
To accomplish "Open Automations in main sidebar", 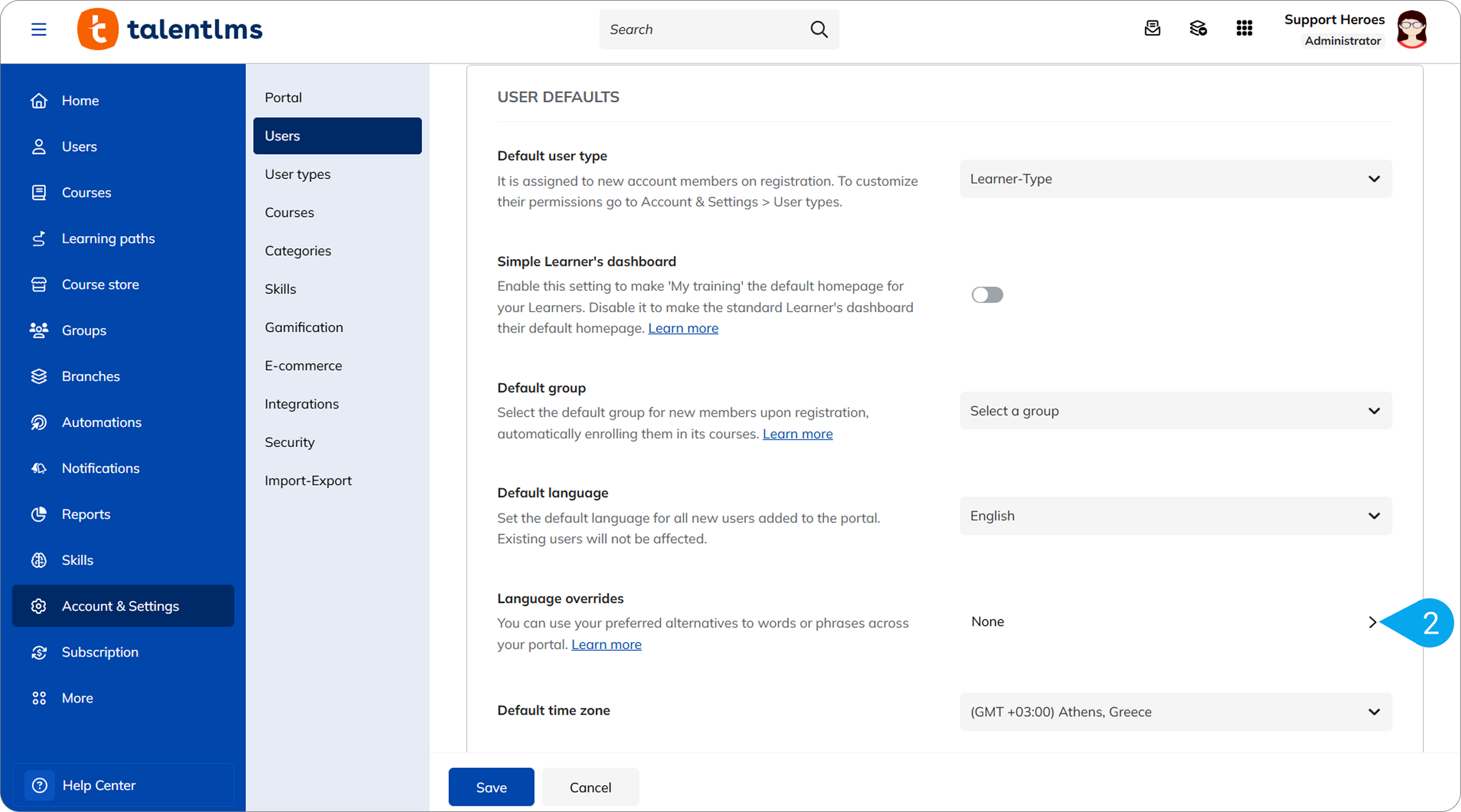I will pos(123,423).
